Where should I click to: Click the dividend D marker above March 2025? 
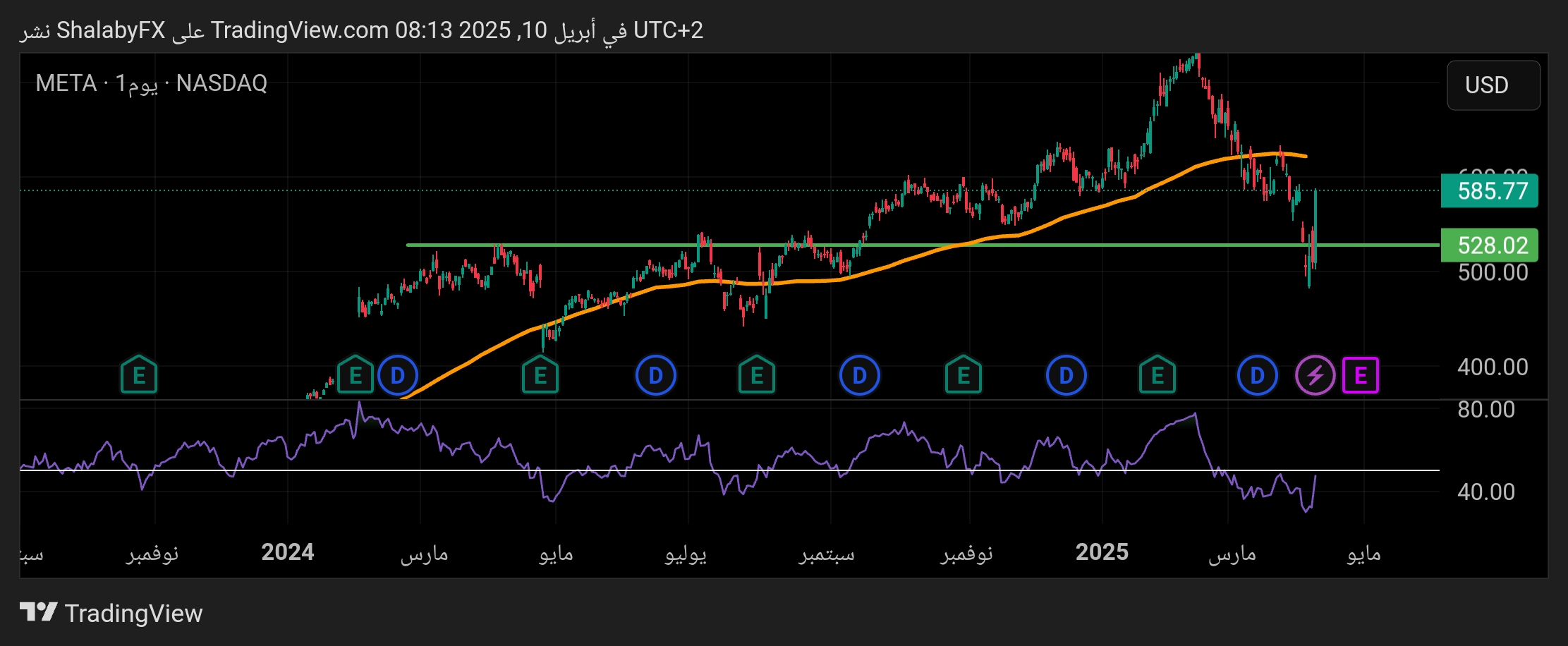[1258, 375]
